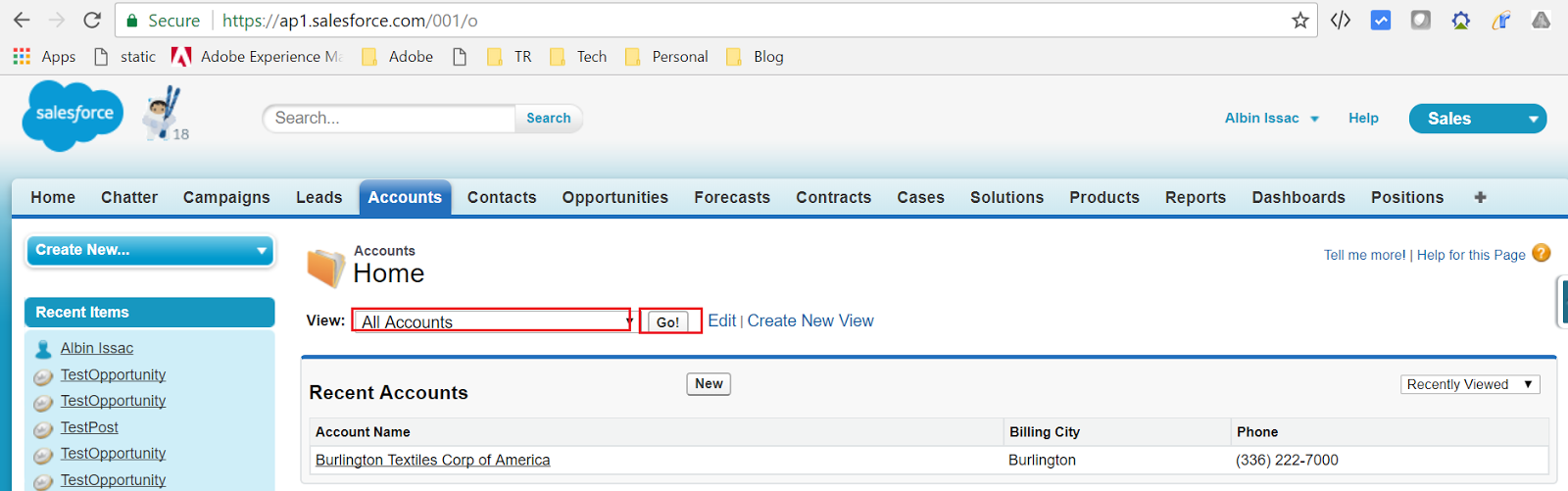Click the browser forward arrow
This screenshot has height=491, width=1568.
(56, 20)
